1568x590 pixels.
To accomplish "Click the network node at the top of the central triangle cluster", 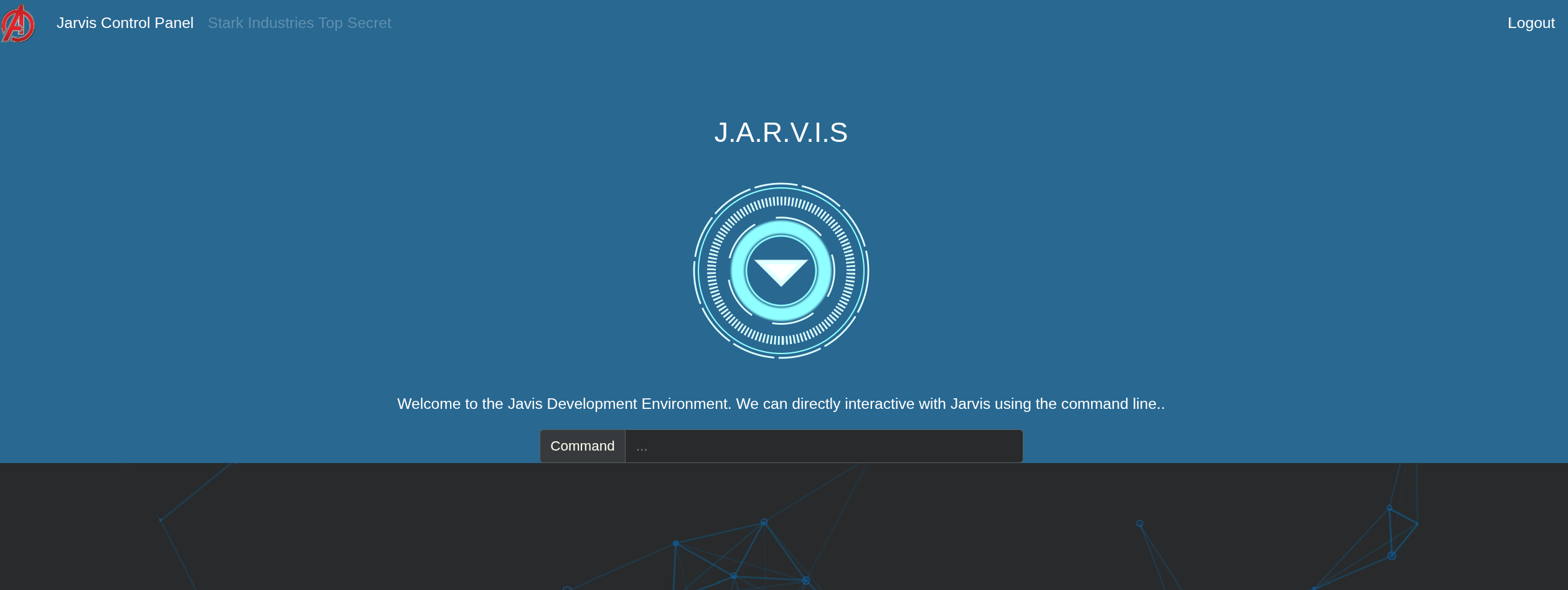I will [x=764, y=522].
